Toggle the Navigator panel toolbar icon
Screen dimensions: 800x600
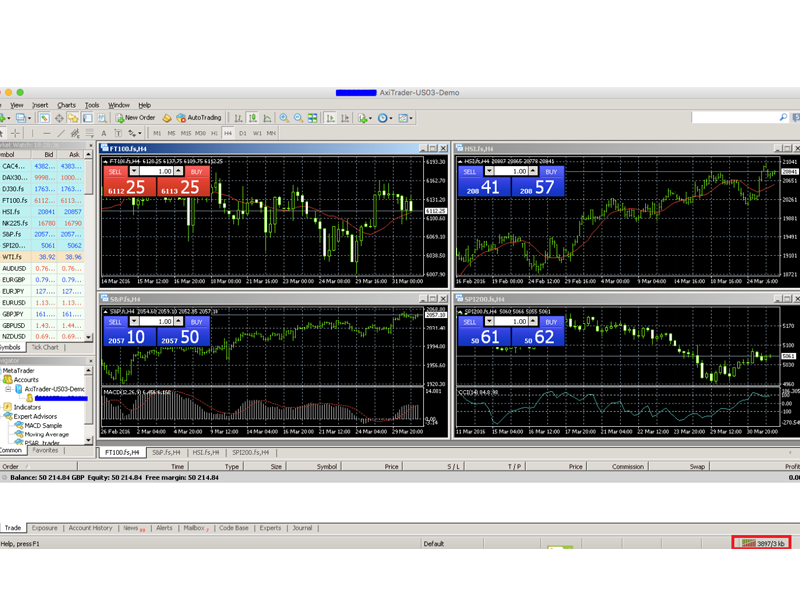pos(73,118)
